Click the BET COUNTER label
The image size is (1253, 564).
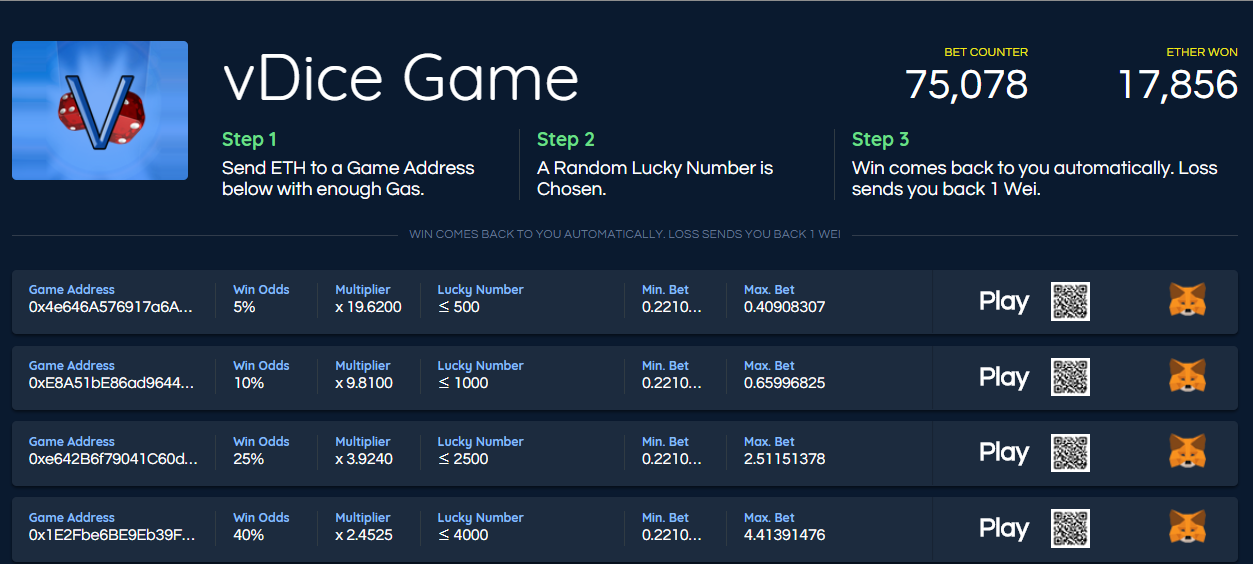(x=986, y=52)
